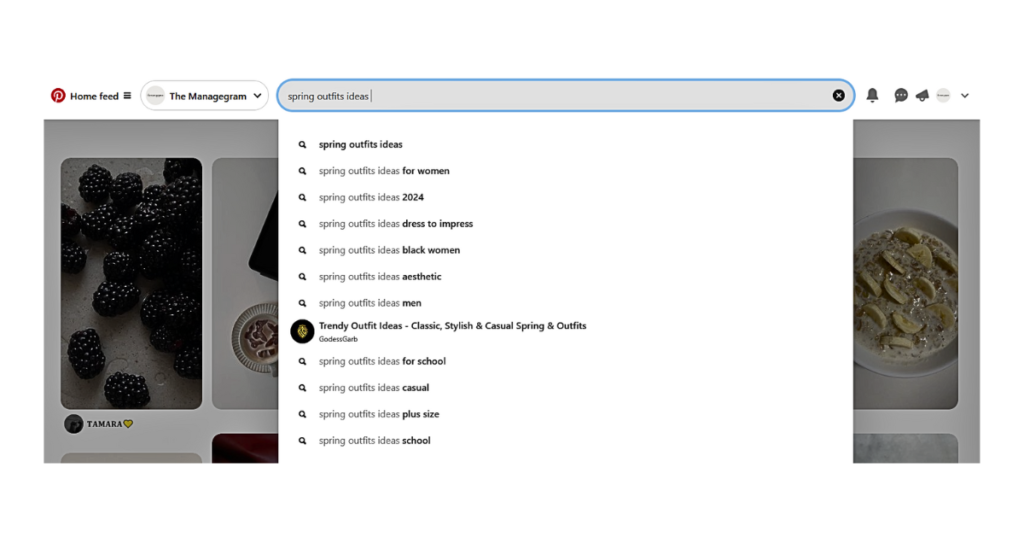This screenshot has width=1024, height=538.
Task: Open messages speech bubble icon
Action: click(901, 96)
